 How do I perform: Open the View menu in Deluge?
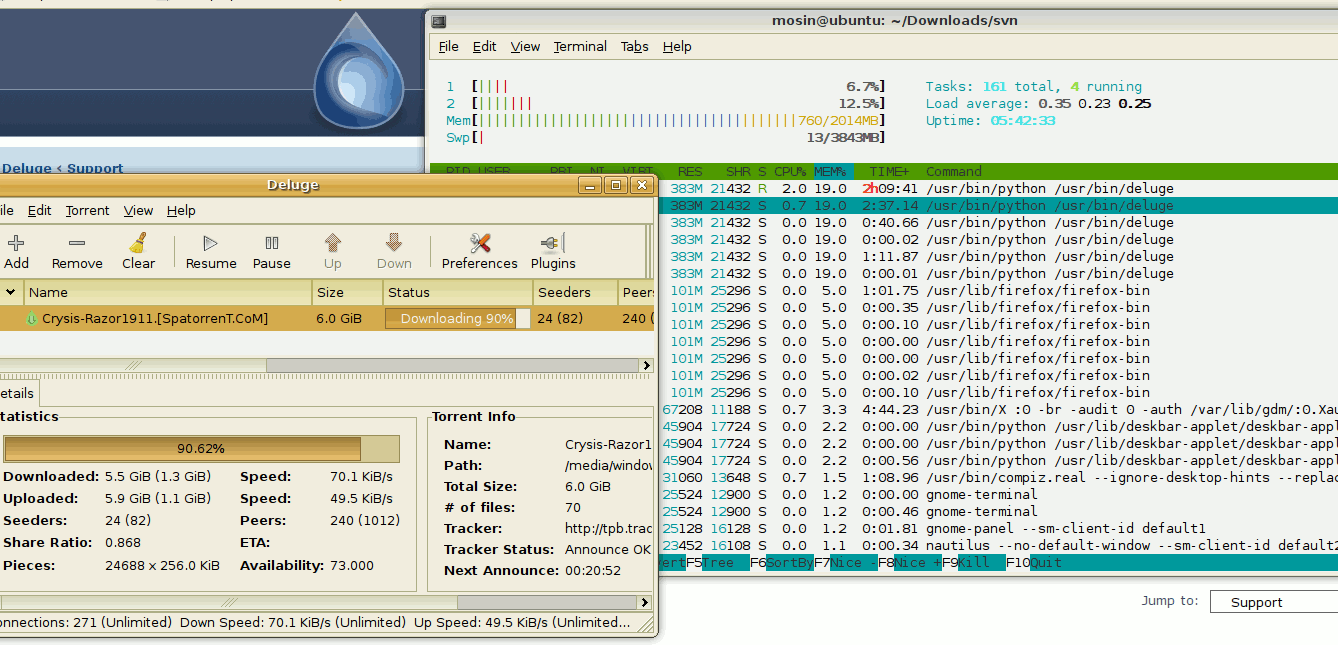[138, 210]
